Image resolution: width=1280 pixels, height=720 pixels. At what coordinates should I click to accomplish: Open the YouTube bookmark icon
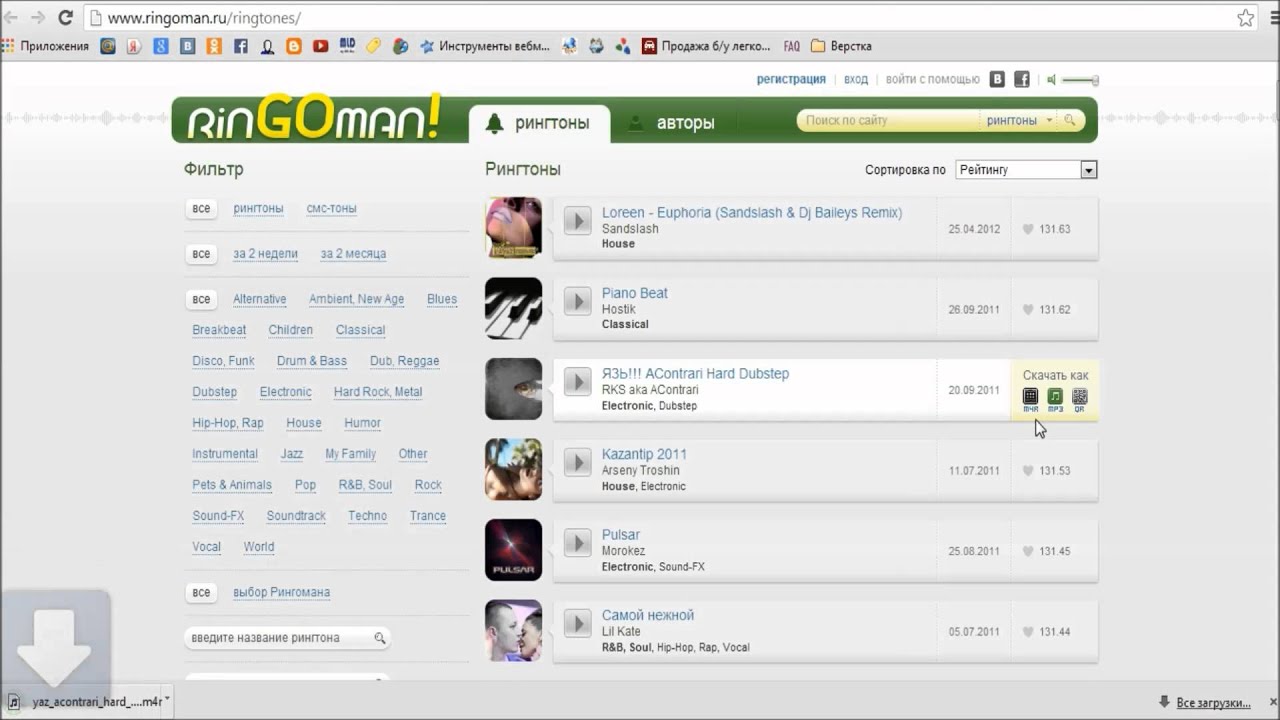320,46
